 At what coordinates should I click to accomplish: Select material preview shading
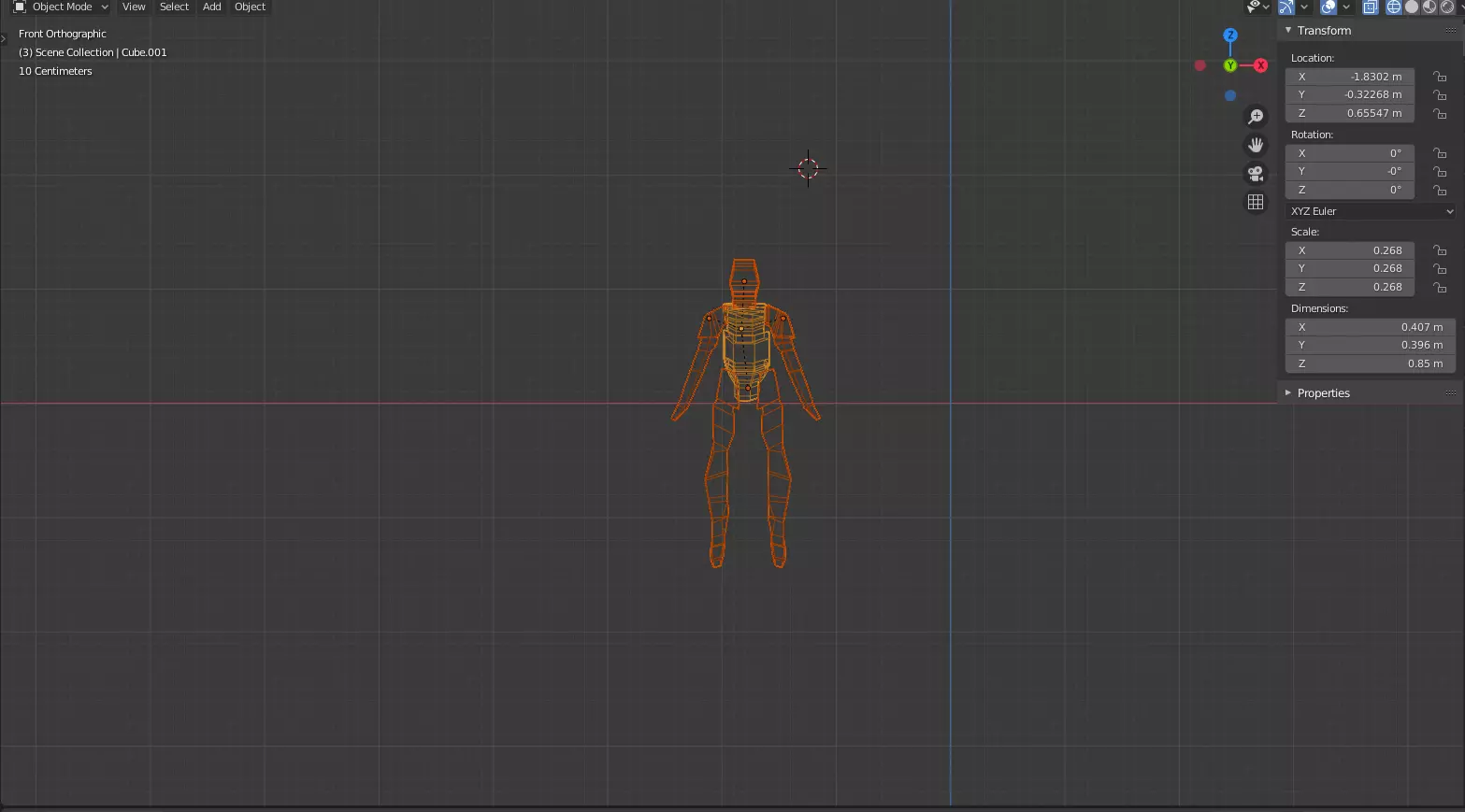click(1429, 7)
